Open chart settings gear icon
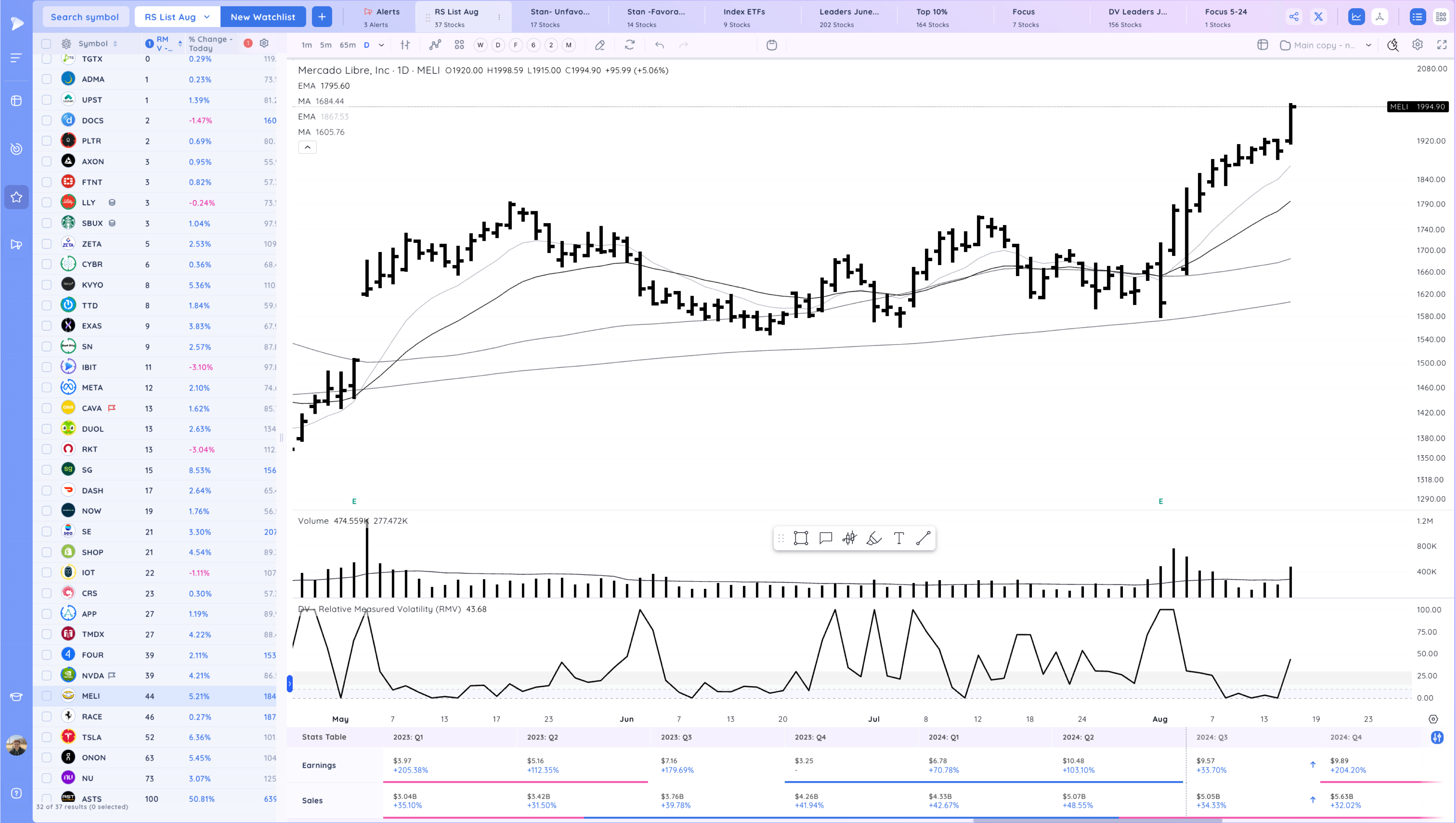The height and width of the screenshot is (823, 1456). click(1417, 45)
